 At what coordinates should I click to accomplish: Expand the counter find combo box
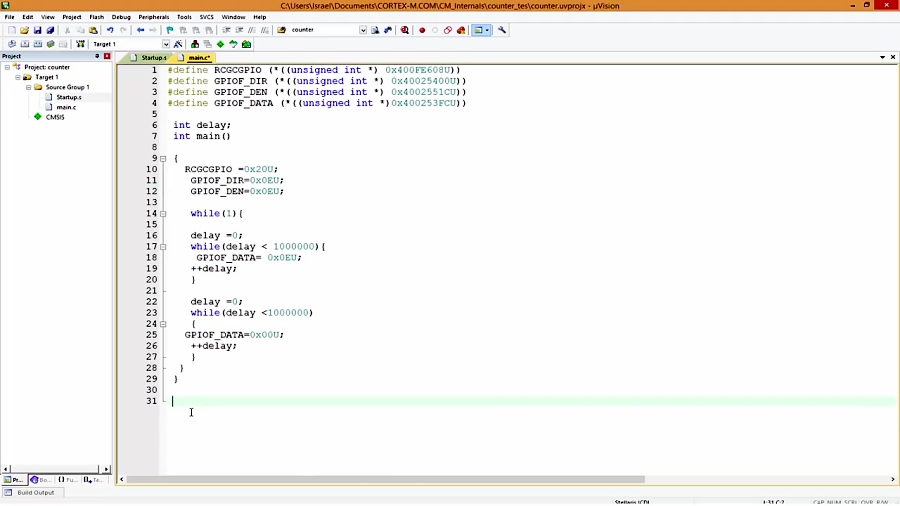coord(362,30)
